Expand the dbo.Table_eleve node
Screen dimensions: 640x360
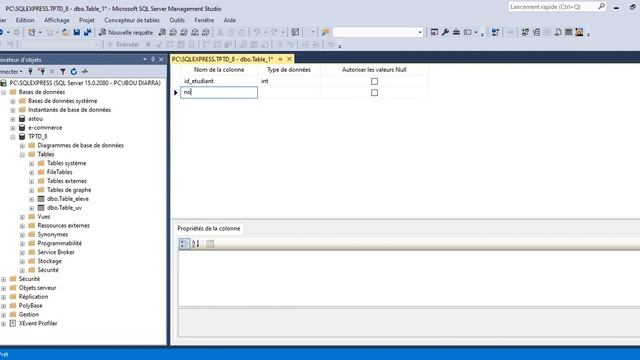(31, 199)
